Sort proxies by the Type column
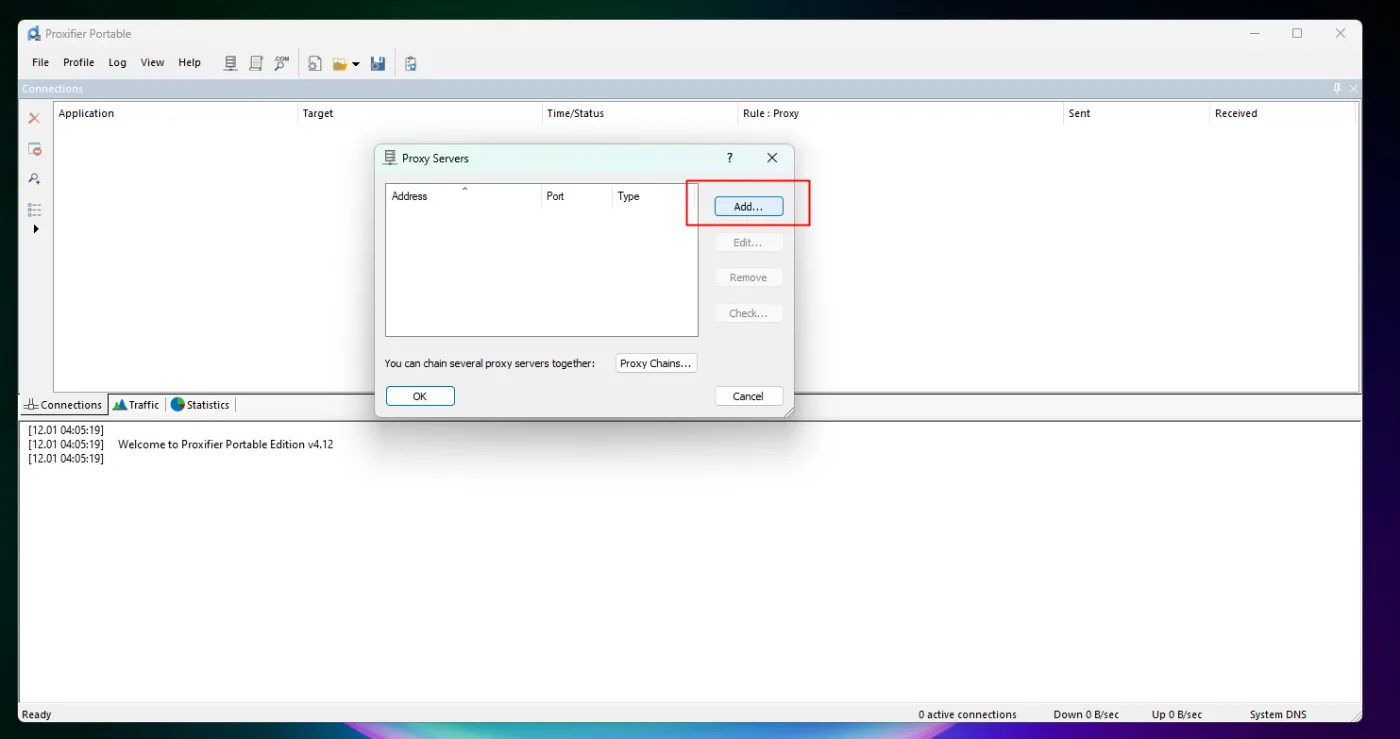This screenshot has width=1400, height=739. (x=654, y=196)
